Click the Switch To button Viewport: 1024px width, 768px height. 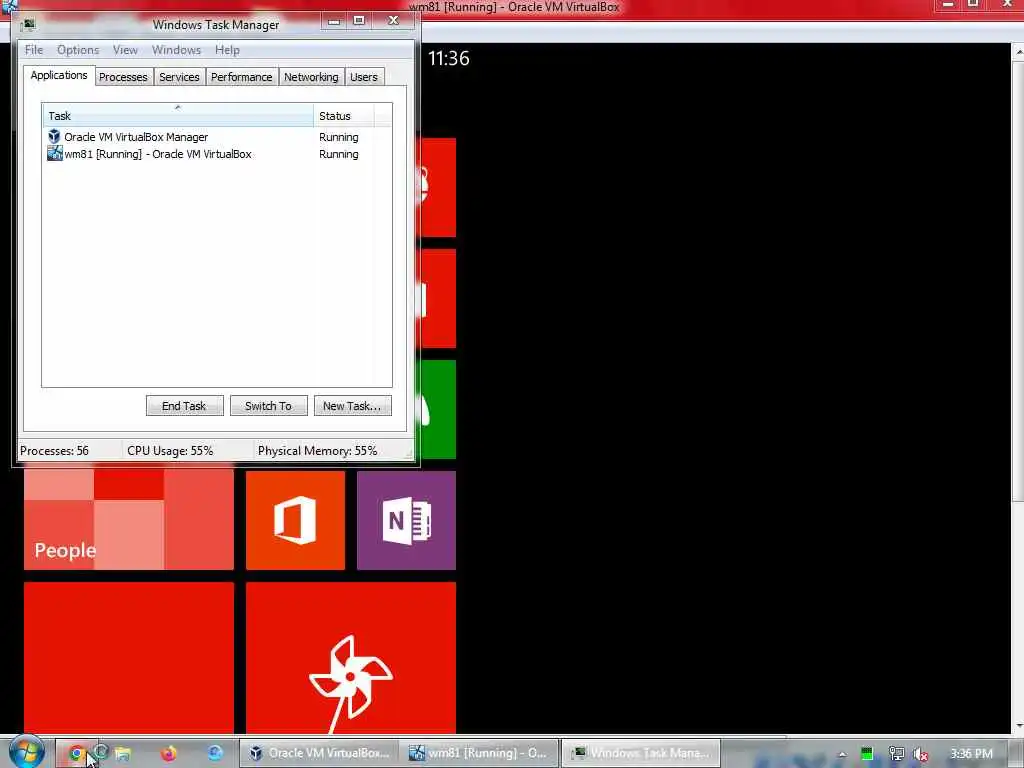point(268,406)
